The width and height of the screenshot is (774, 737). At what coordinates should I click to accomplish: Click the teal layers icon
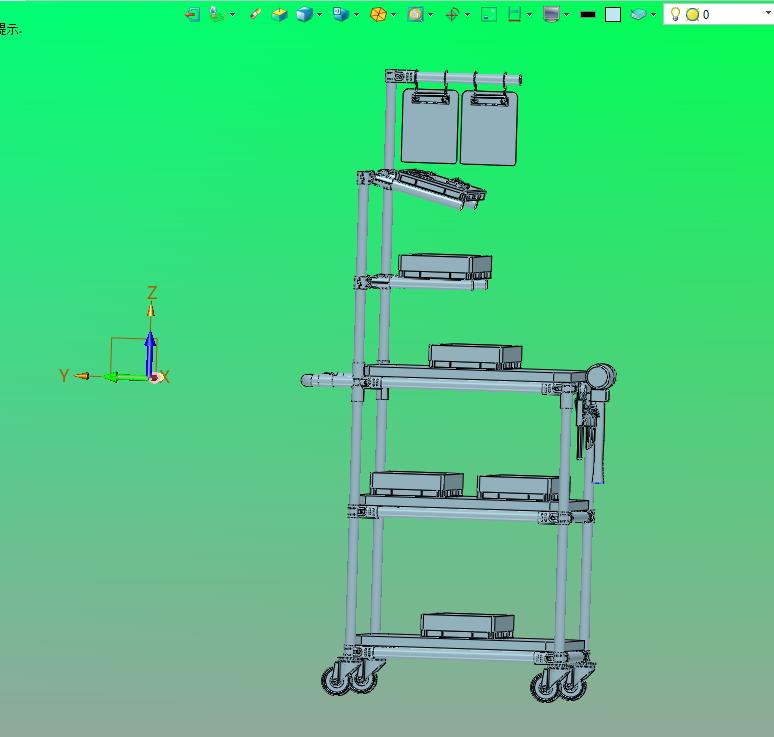(x=638, y=14)
